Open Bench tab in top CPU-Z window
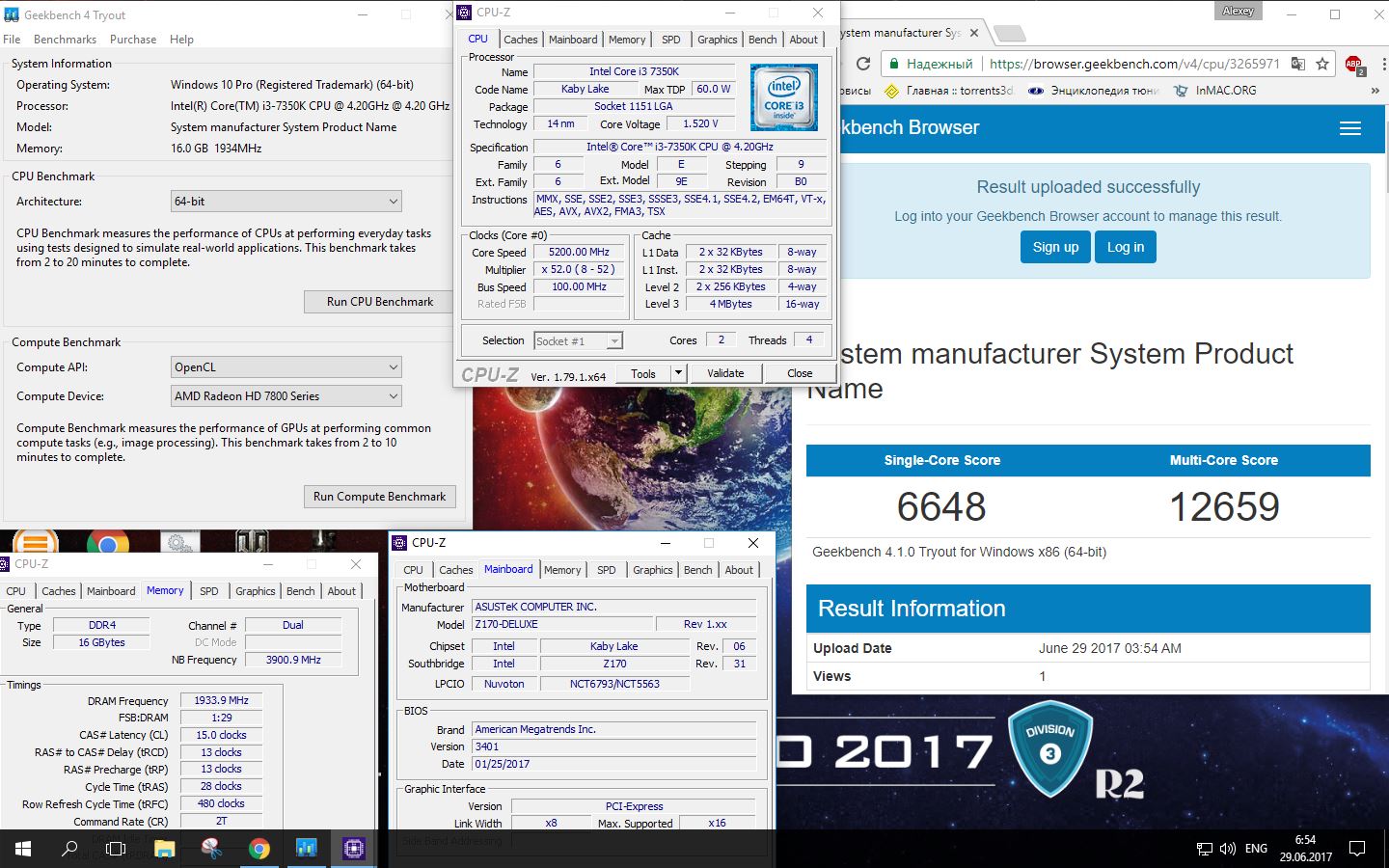This screenshot has height=868, width=1389. pyautogui.click(x=763, y=40)
